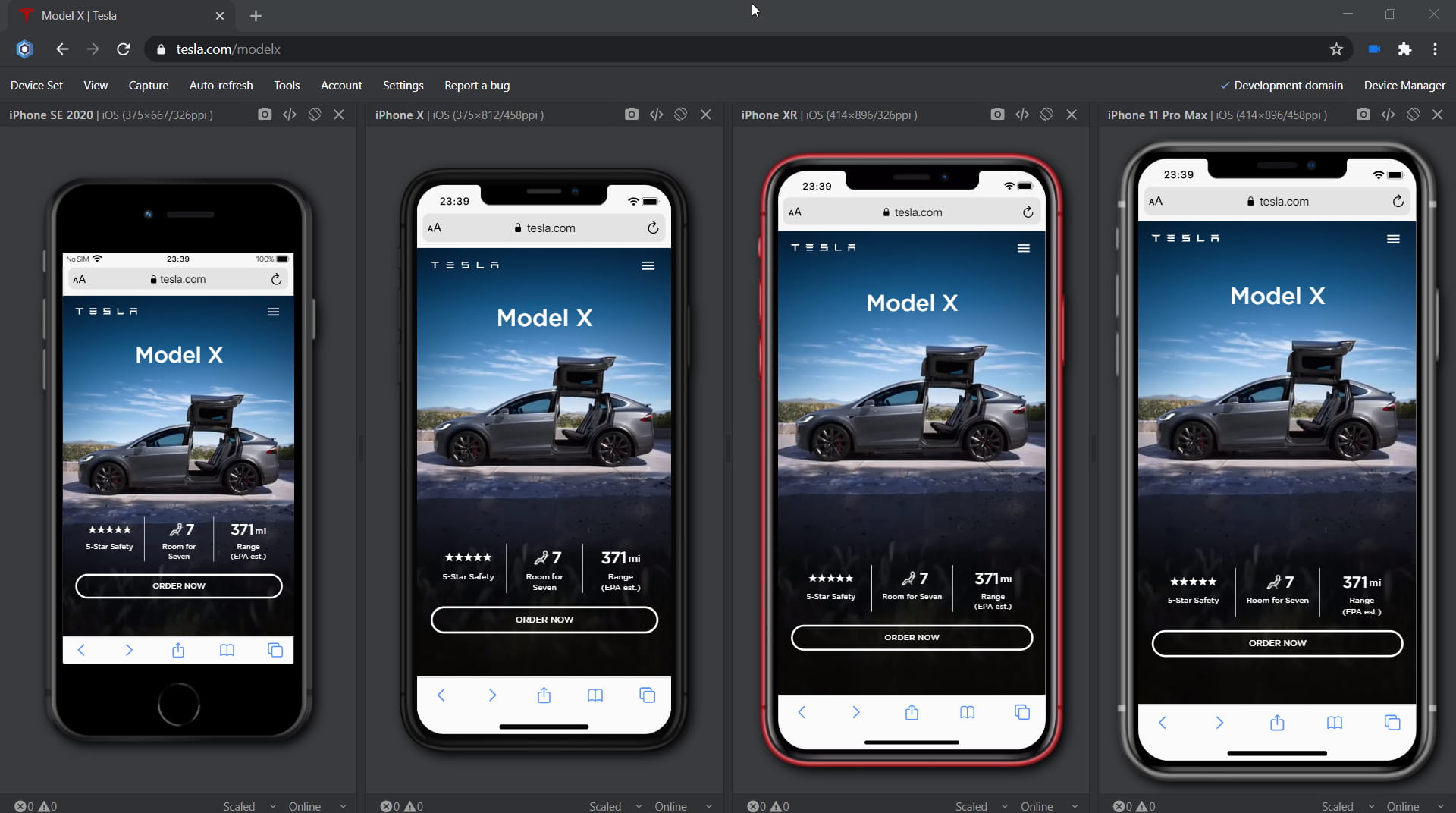Tap Safari reload icon on iPhone X
1456x813 pixels.
pyautogui.click(x=653, y=228)
